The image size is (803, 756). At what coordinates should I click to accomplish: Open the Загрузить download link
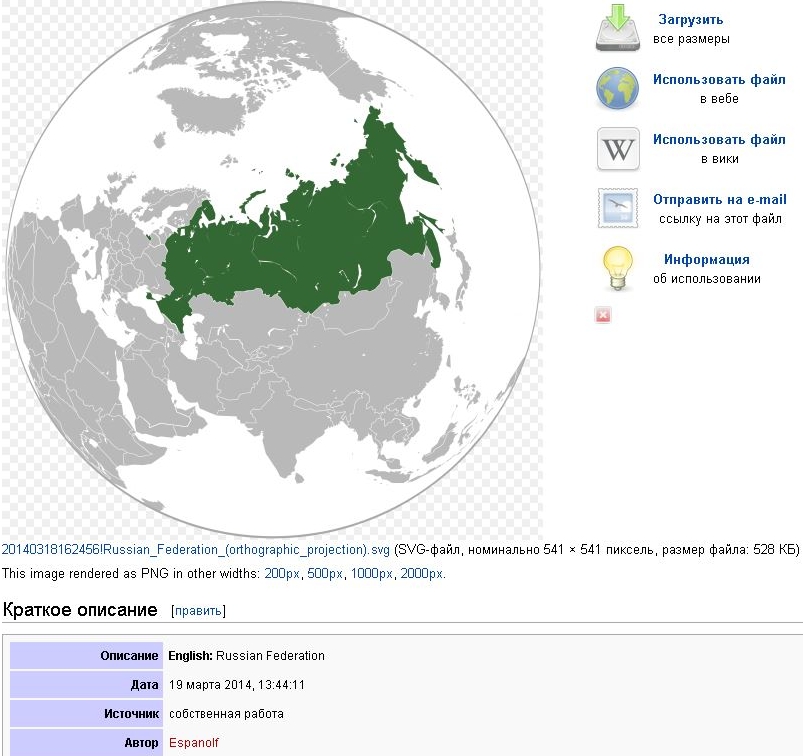pyautogui.click(x=690, y=19)
